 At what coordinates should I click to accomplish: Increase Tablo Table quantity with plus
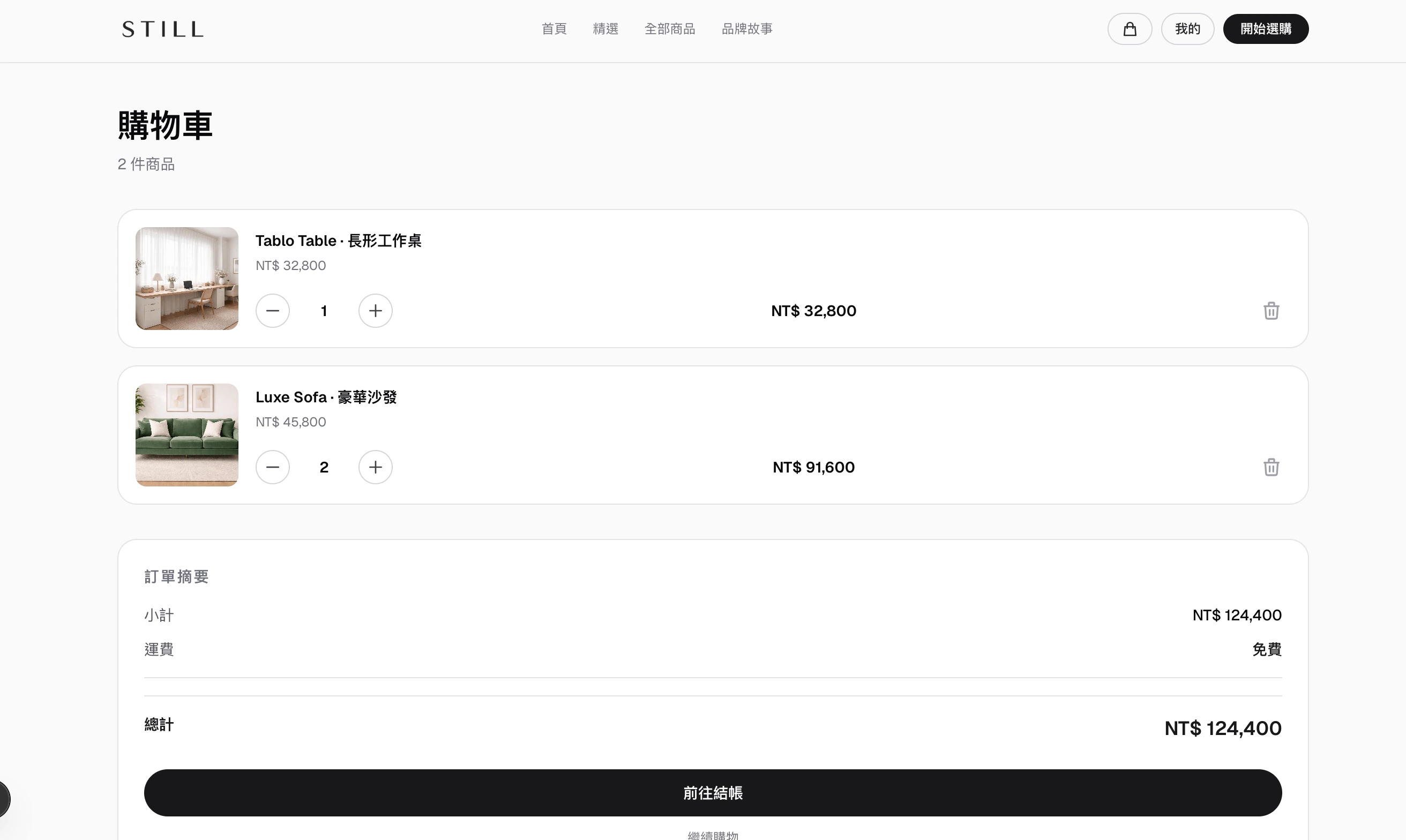375,311
